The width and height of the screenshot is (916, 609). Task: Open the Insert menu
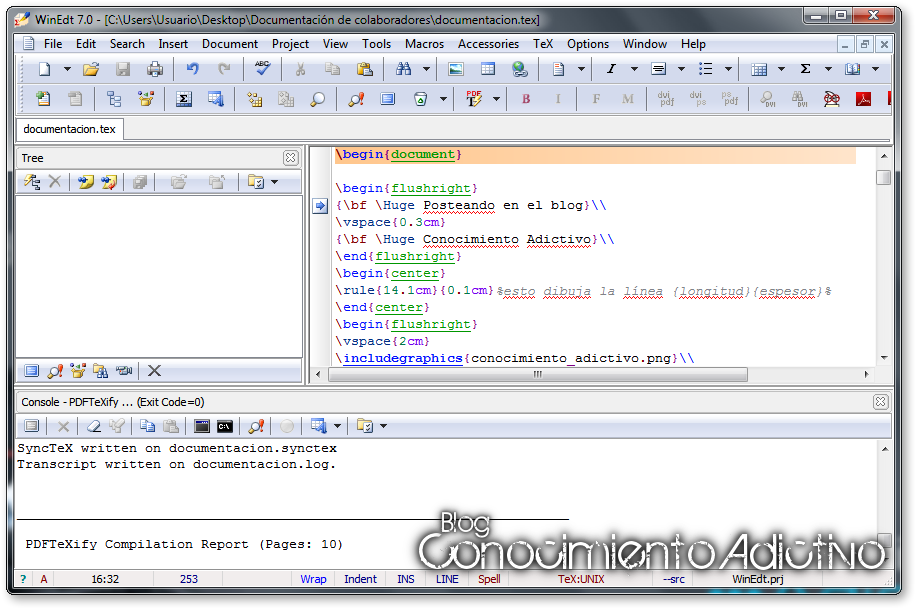[x=173, y=44]
